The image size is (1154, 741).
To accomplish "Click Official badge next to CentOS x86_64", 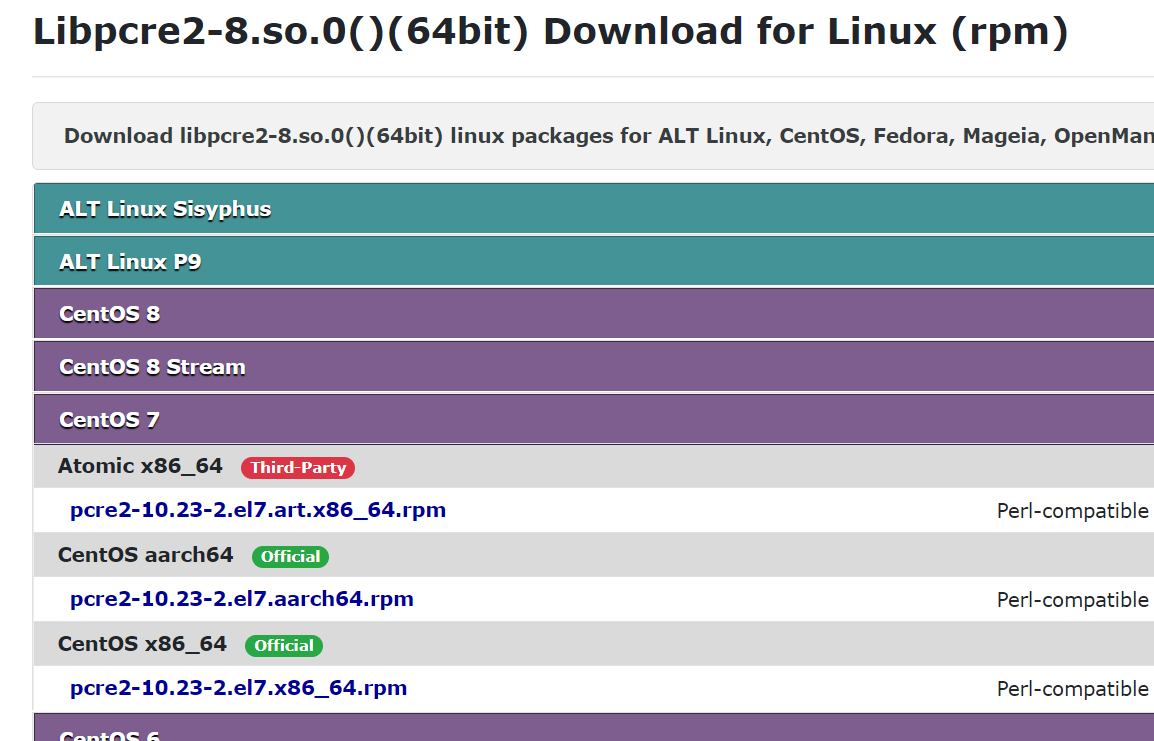I will click(x=283, y=645).
